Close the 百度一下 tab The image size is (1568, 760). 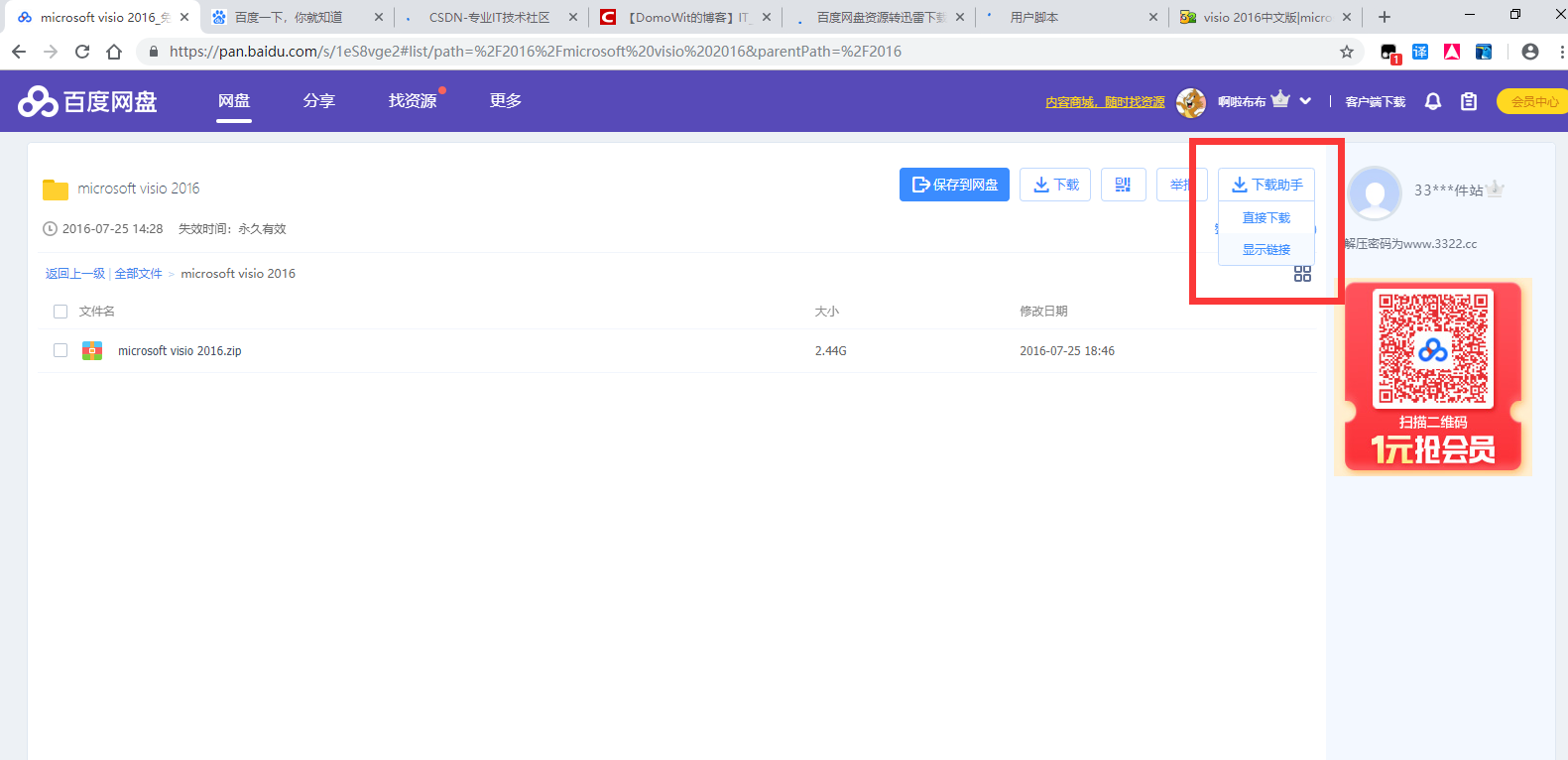point(379,17)
